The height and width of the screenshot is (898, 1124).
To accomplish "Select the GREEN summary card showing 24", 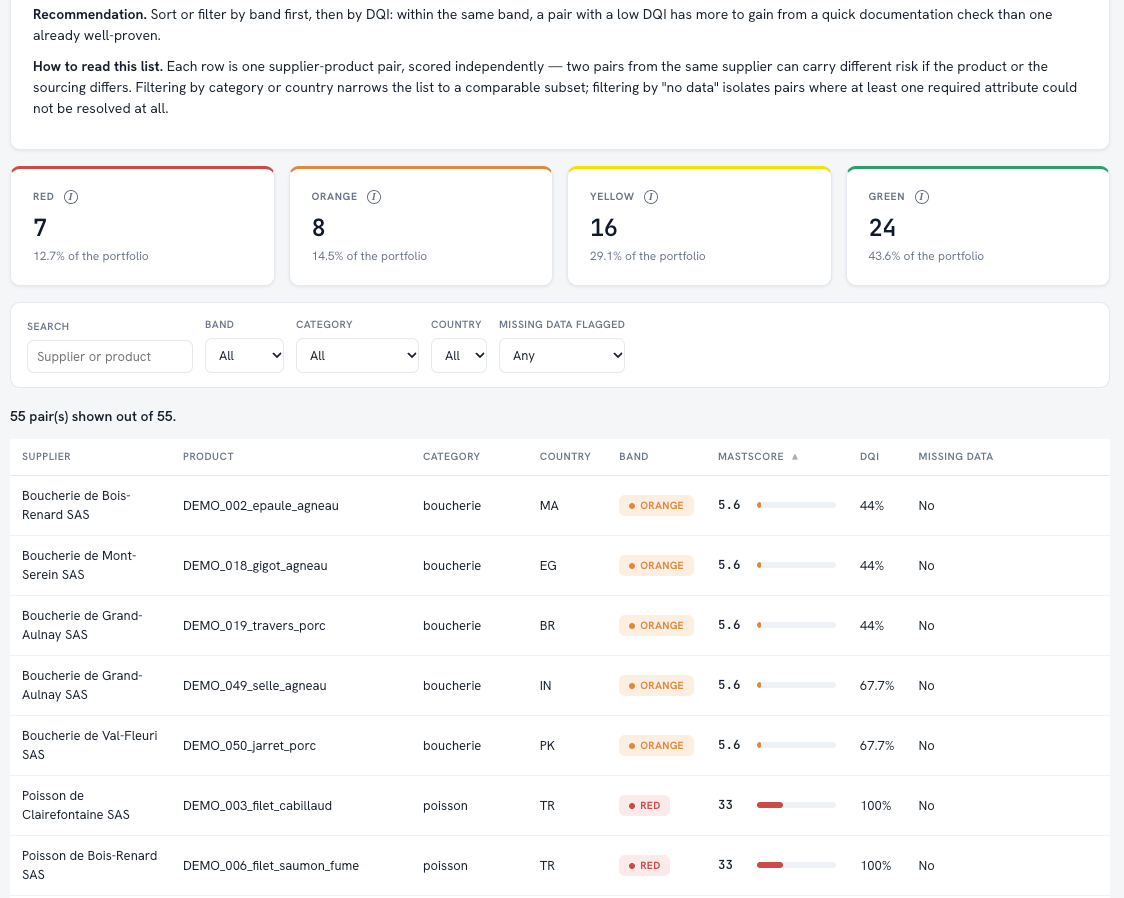I will click(x=978, y=226).
